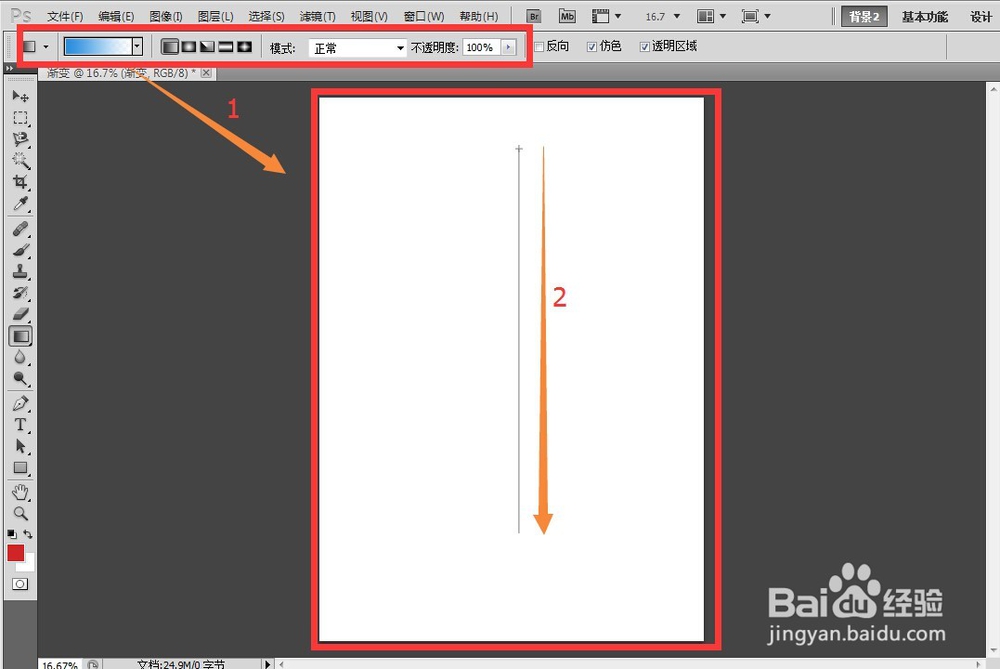Select the Zoom tool

(20, 513)
